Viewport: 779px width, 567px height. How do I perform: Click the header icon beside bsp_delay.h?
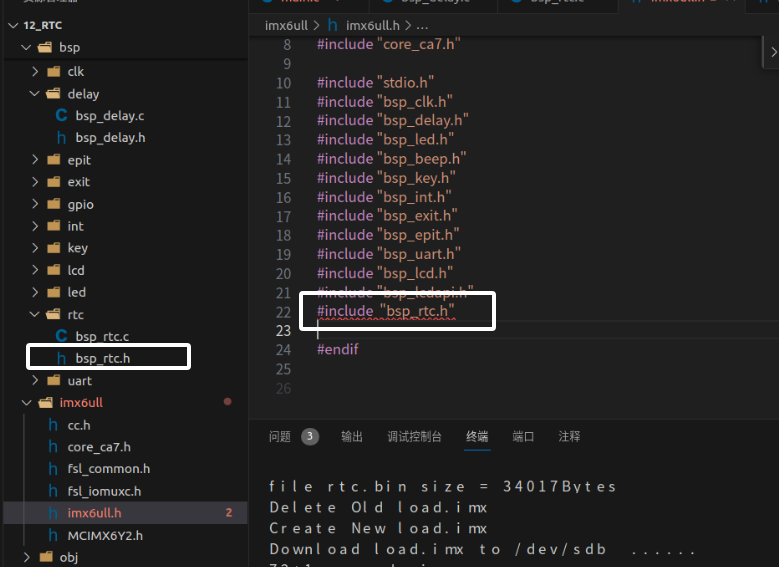[62, 138]
